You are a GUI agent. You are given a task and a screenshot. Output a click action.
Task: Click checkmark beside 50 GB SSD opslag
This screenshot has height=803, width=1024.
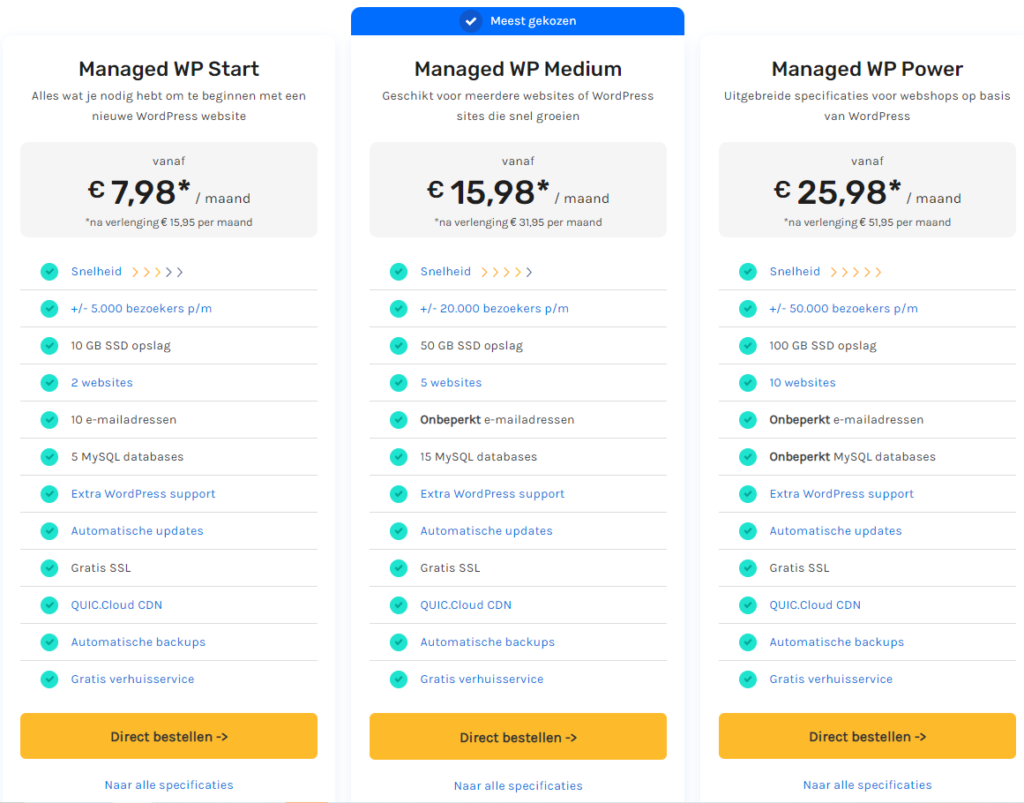click(398, 346)
